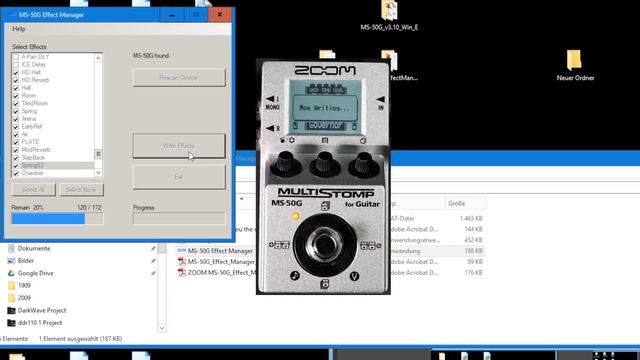Viewport: 640px width, 360px height.
Task: Click the empty Progress bar
Action: tap(179, 219)
